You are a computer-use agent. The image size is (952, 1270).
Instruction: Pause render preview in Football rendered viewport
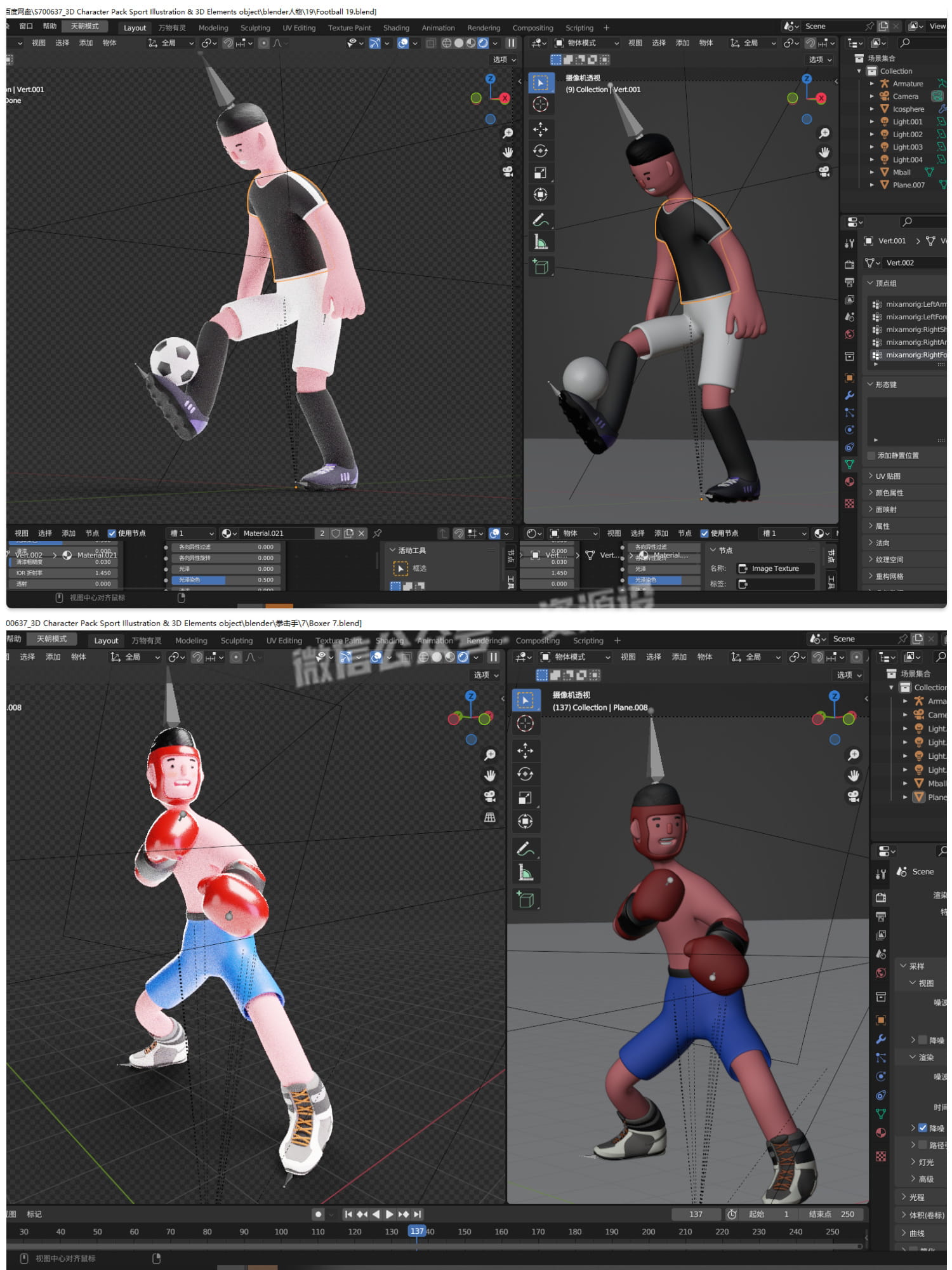pos(511,43)
